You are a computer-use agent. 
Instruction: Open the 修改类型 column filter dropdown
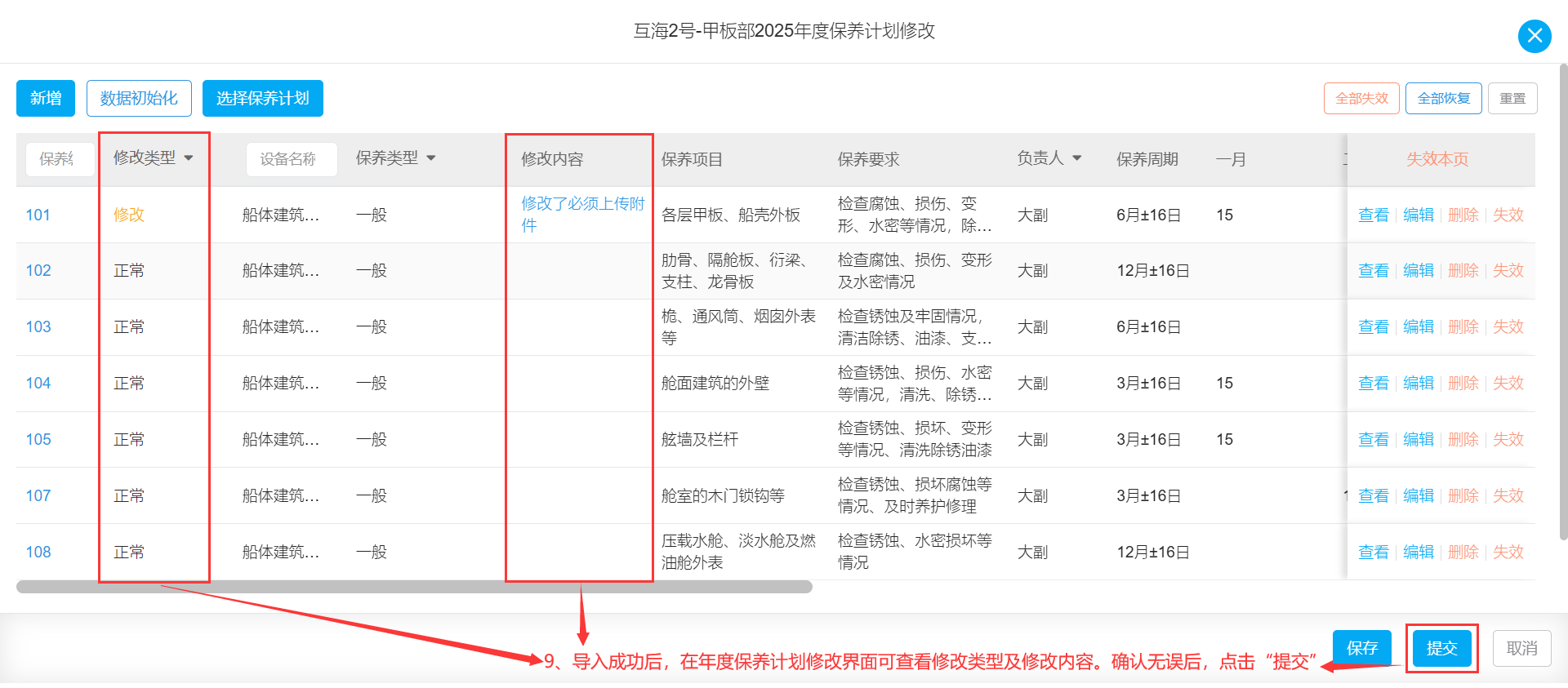[189, 158]
